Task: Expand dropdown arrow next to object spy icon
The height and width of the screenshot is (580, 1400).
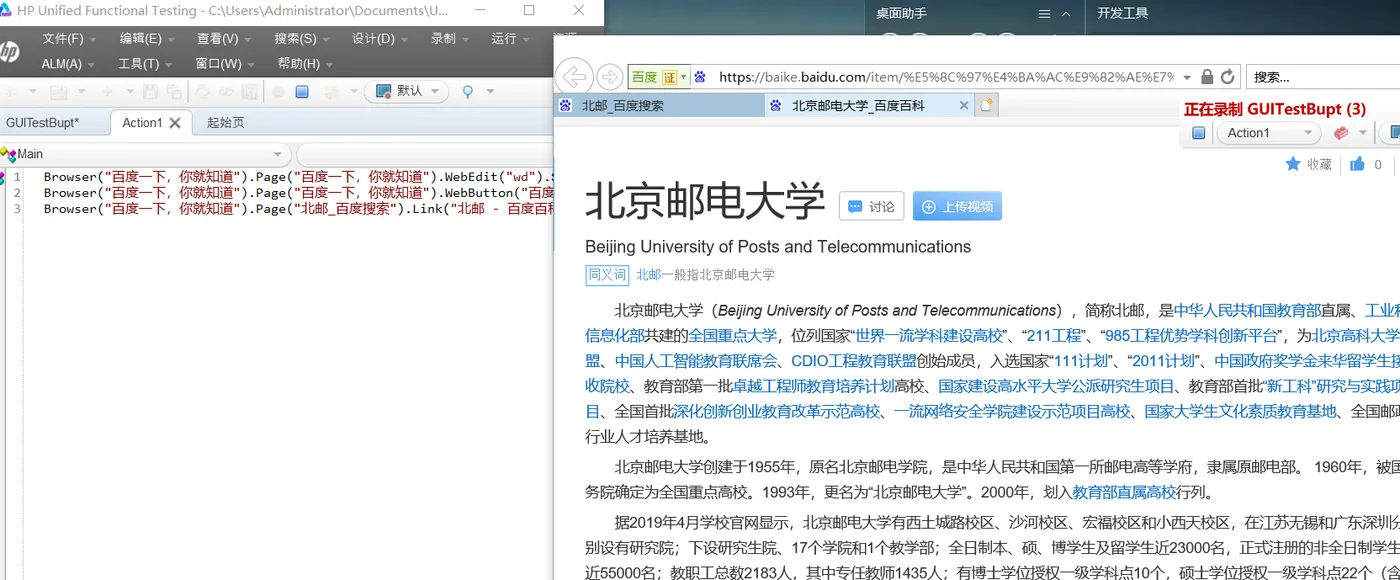Action: (x=490, y=91)
